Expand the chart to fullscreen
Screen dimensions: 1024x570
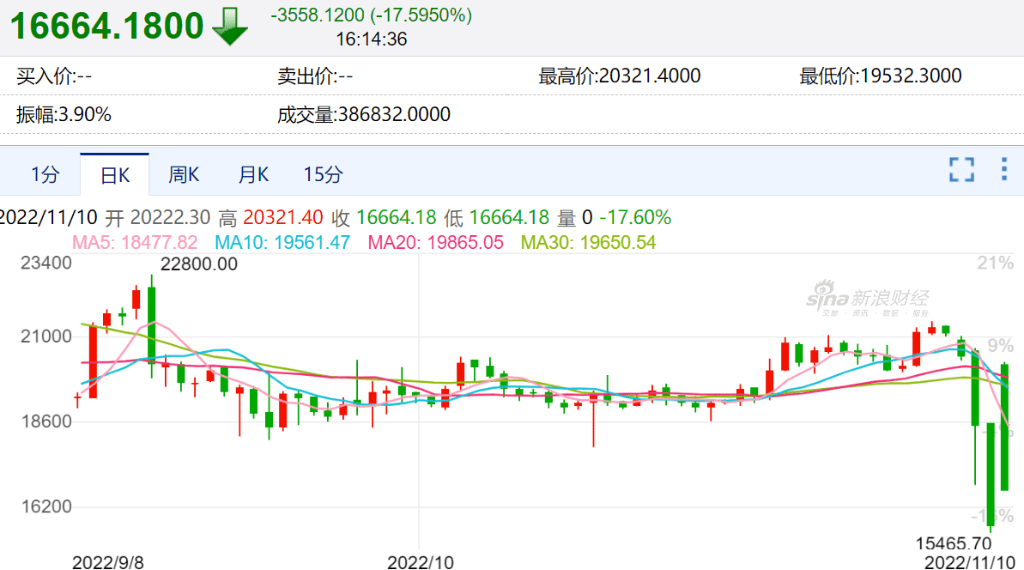[x=961, y=170]
